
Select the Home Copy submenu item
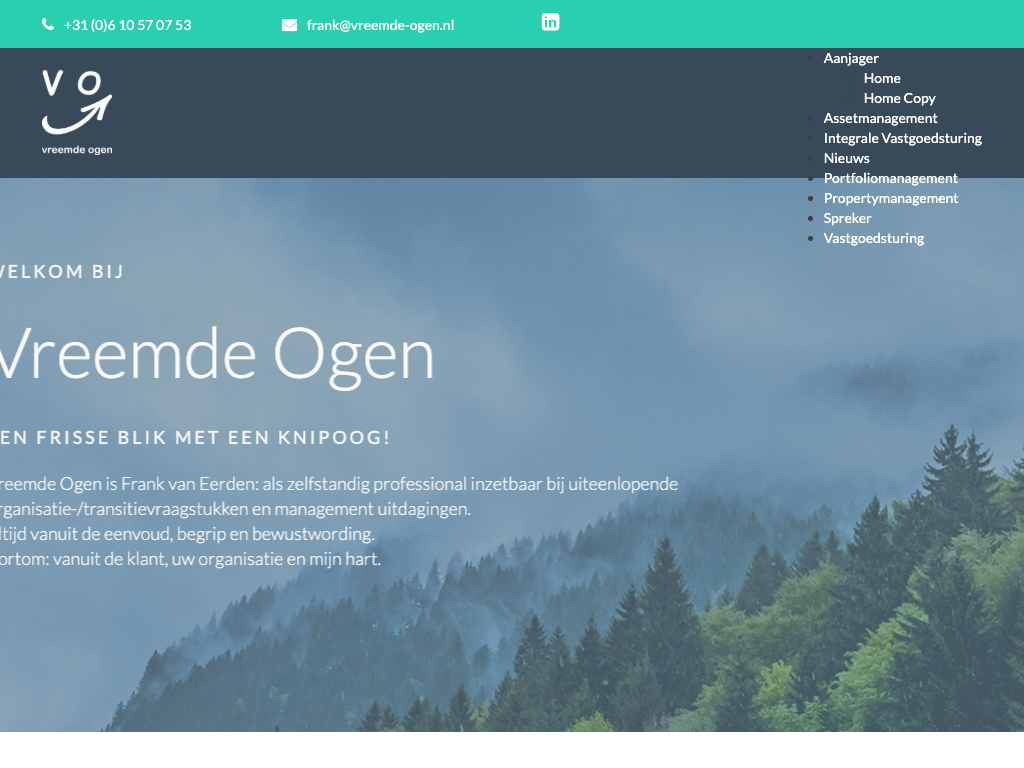899,98
